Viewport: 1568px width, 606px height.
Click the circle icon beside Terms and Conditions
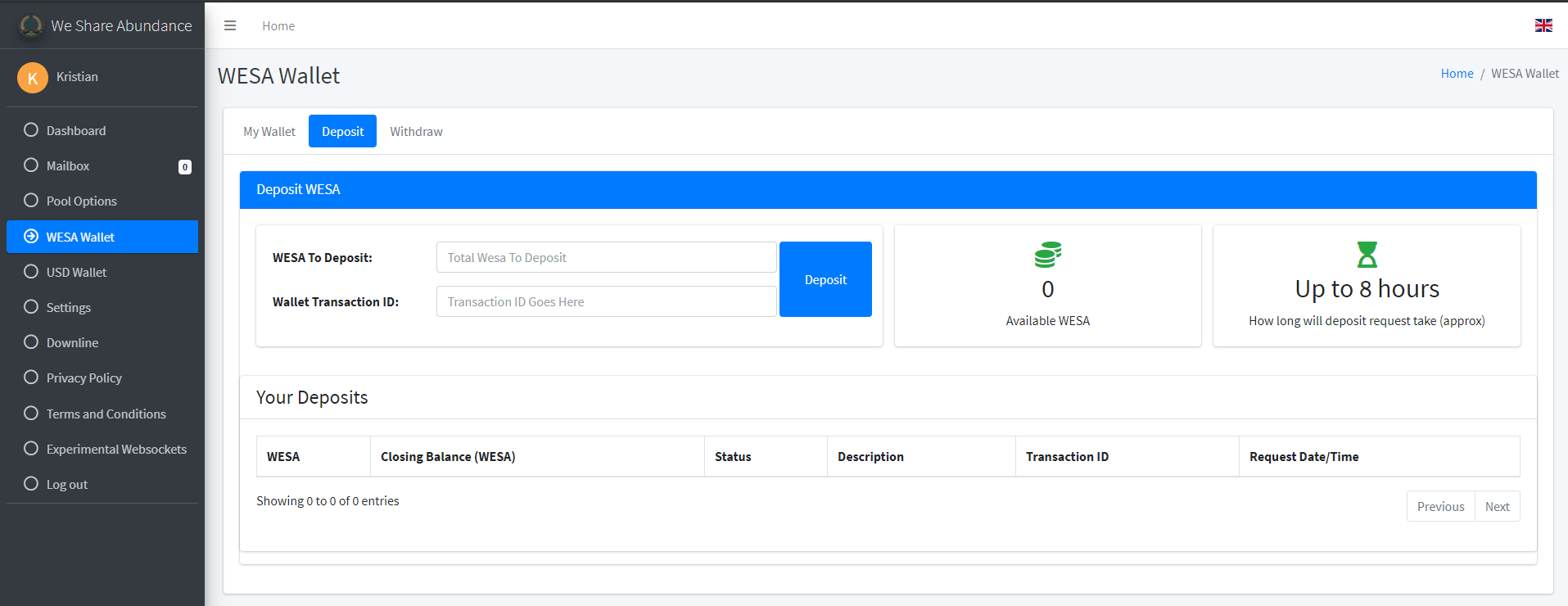(31, 413)
